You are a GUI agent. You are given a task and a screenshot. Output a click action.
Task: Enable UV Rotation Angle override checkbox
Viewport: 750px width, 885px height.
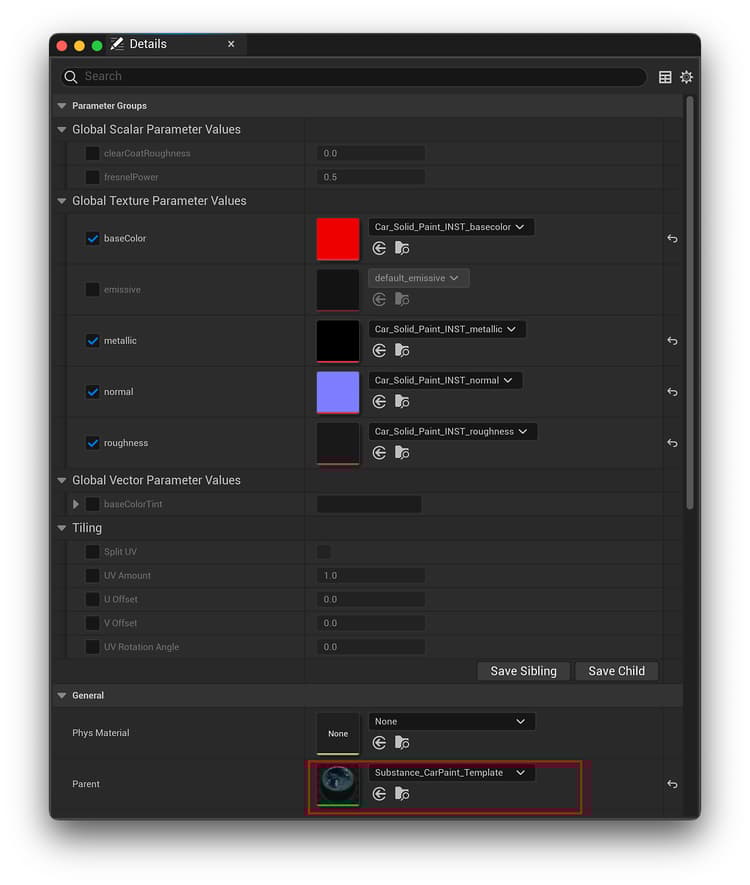pos(92,647)
